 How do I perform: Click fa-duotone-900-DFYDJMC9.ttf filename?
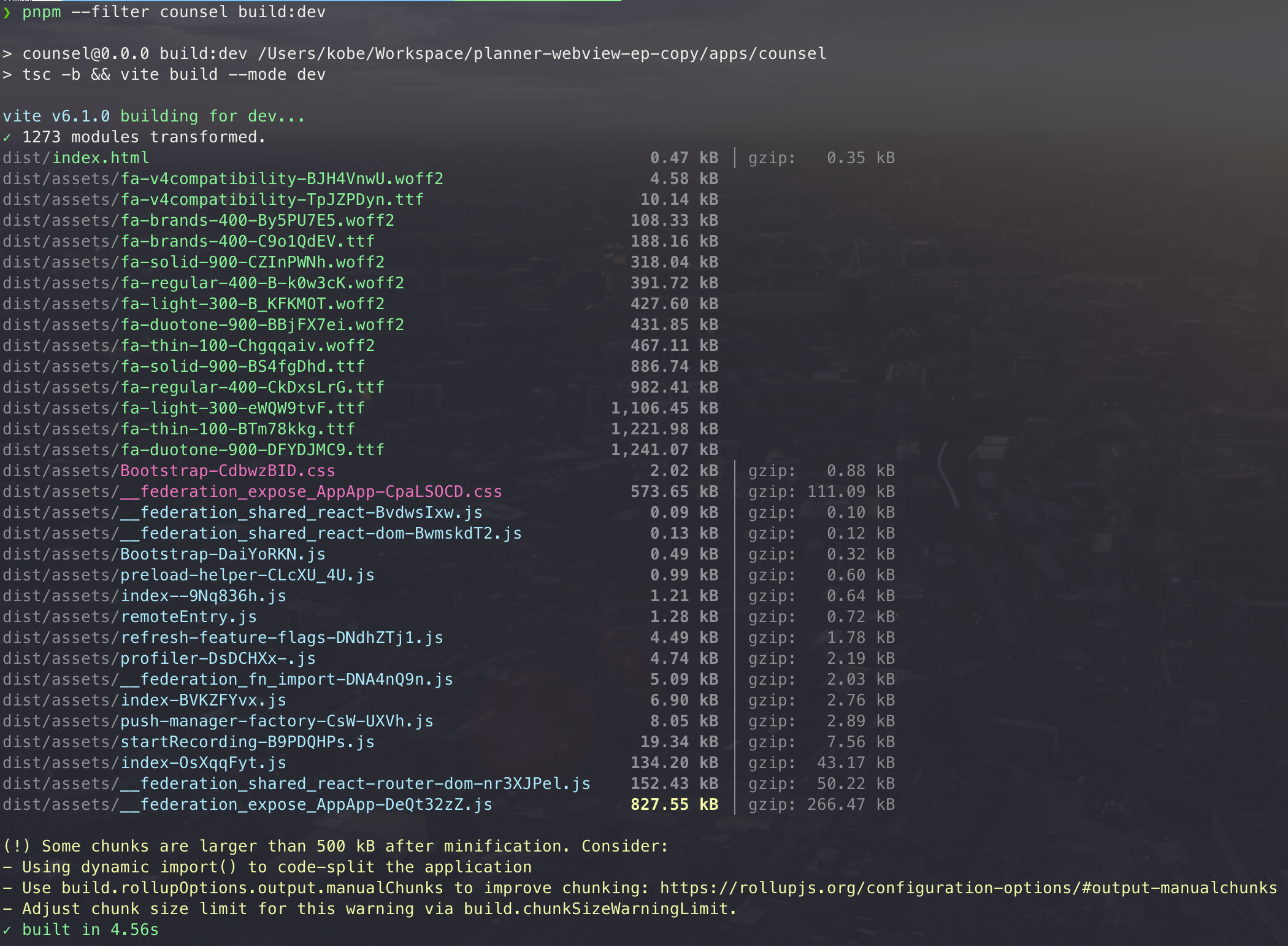coord(253,450)
